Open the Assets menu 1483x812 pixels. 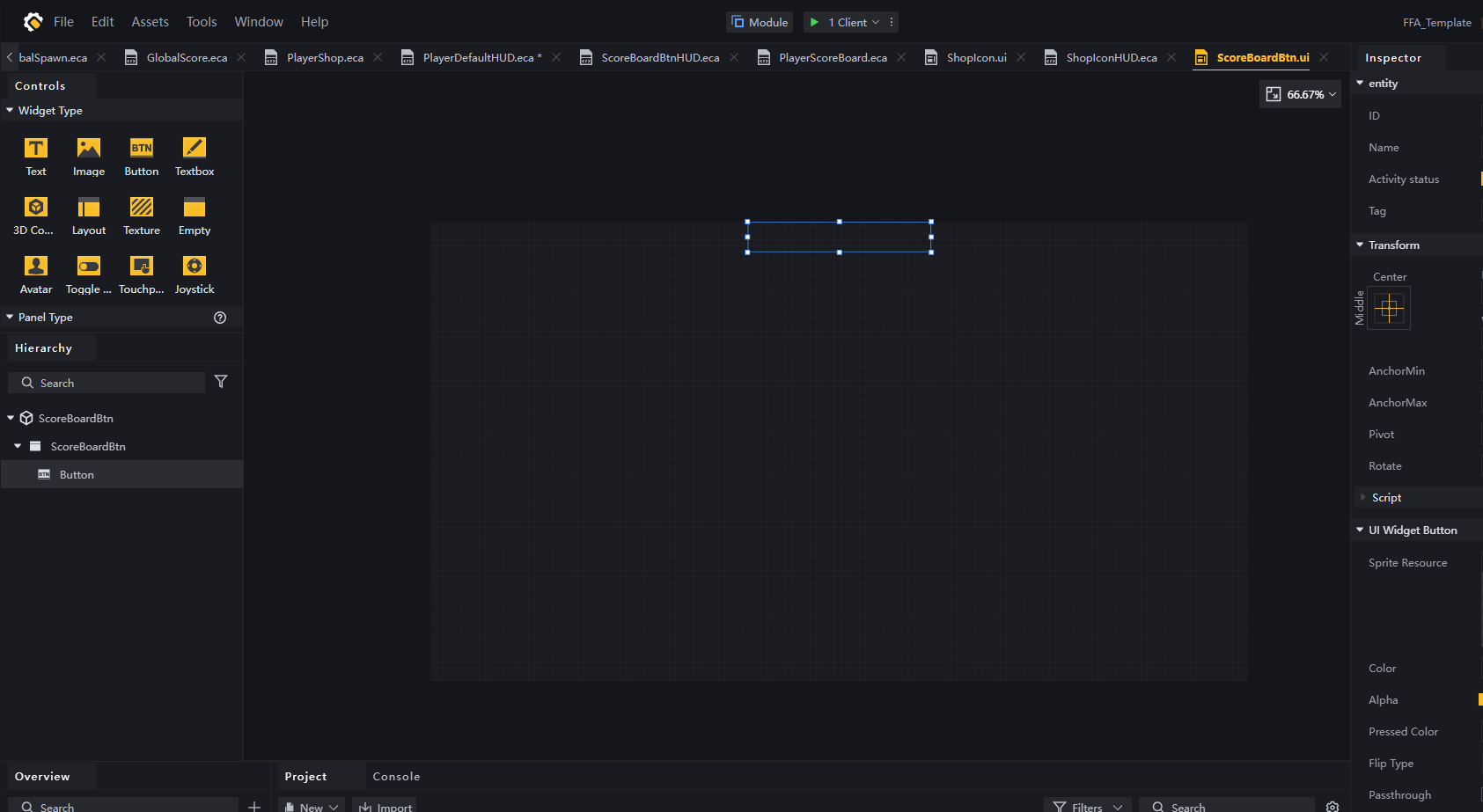pos(150,22)
